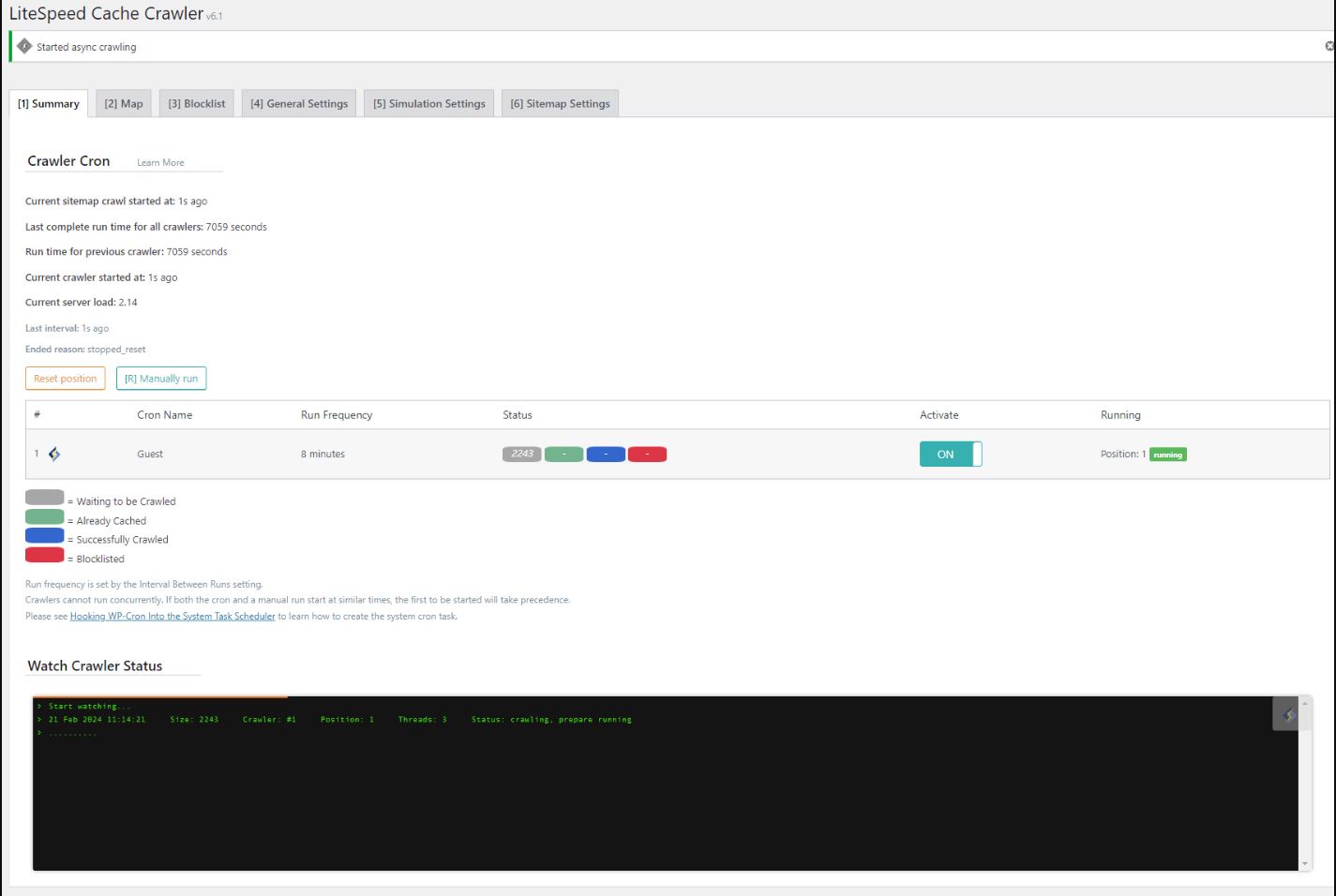Click the Guest cron name cell
Image resolution: width=1336 pixels, height=896 pixels.
(x=150, y=455)
